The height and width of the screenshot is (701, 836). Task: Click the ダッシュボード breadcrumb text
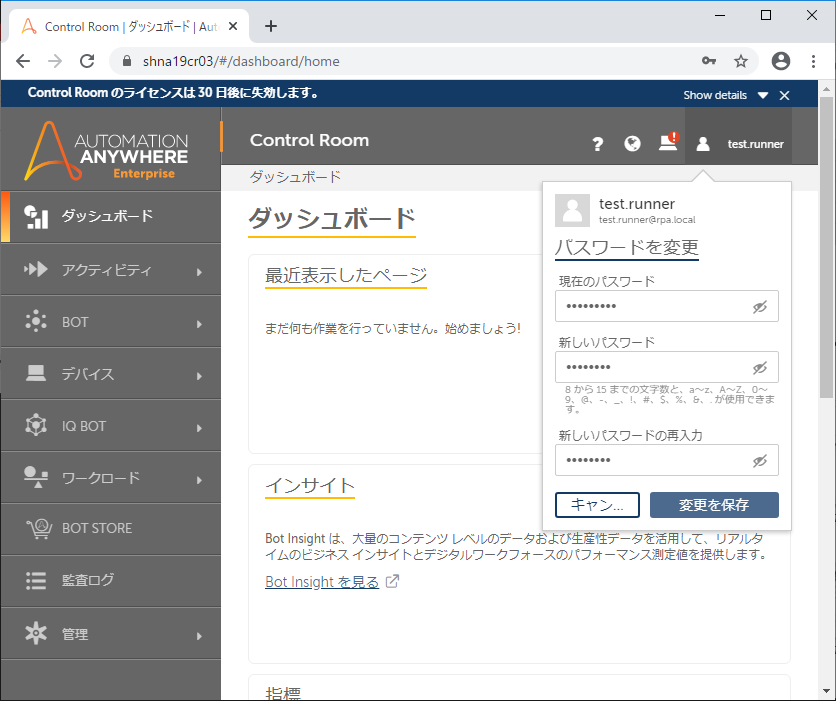[x=295, y=177]
